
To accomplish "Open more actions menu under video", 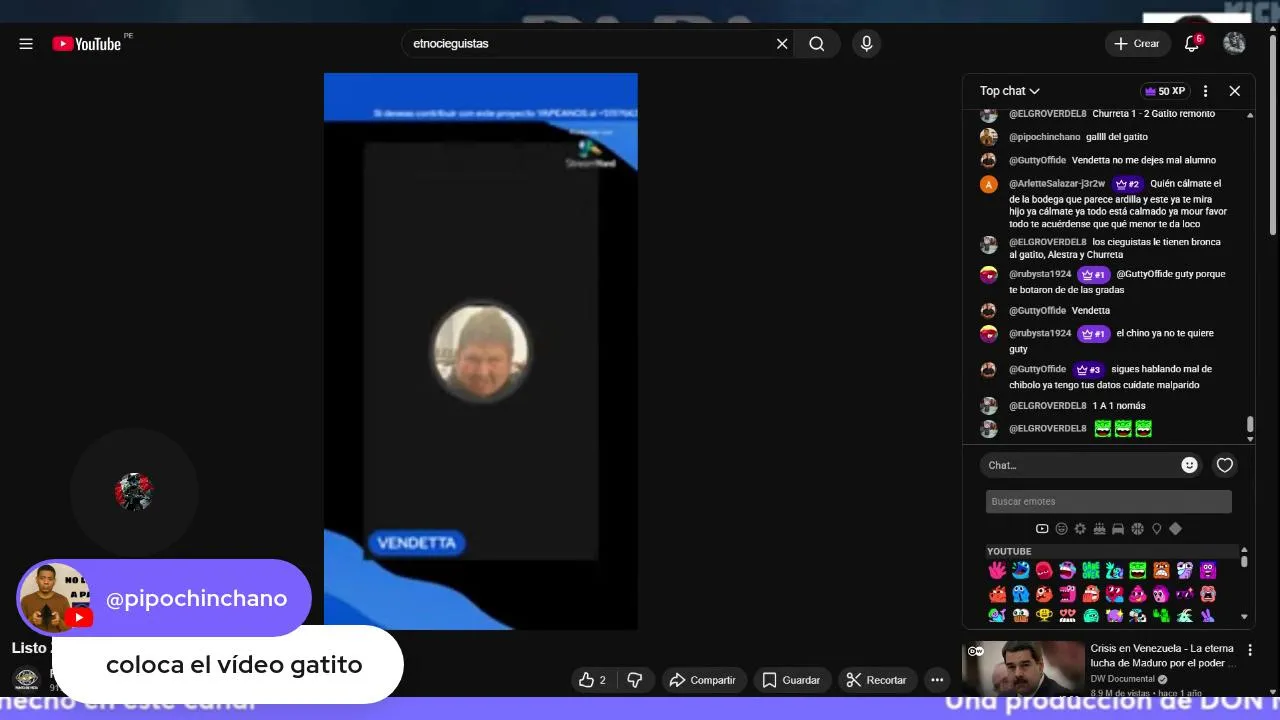I will [937, 680].
